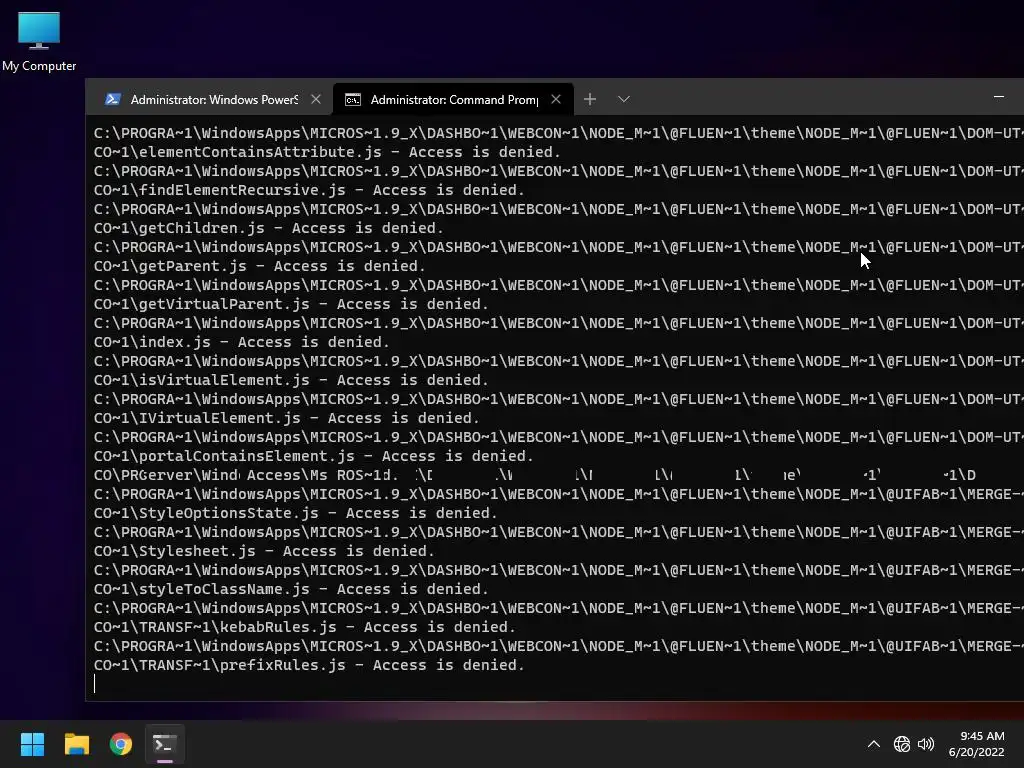Click index.js access denied line
Image resolution: width=1024 pixels, height=768 pixels.
(x=242, y=342)
